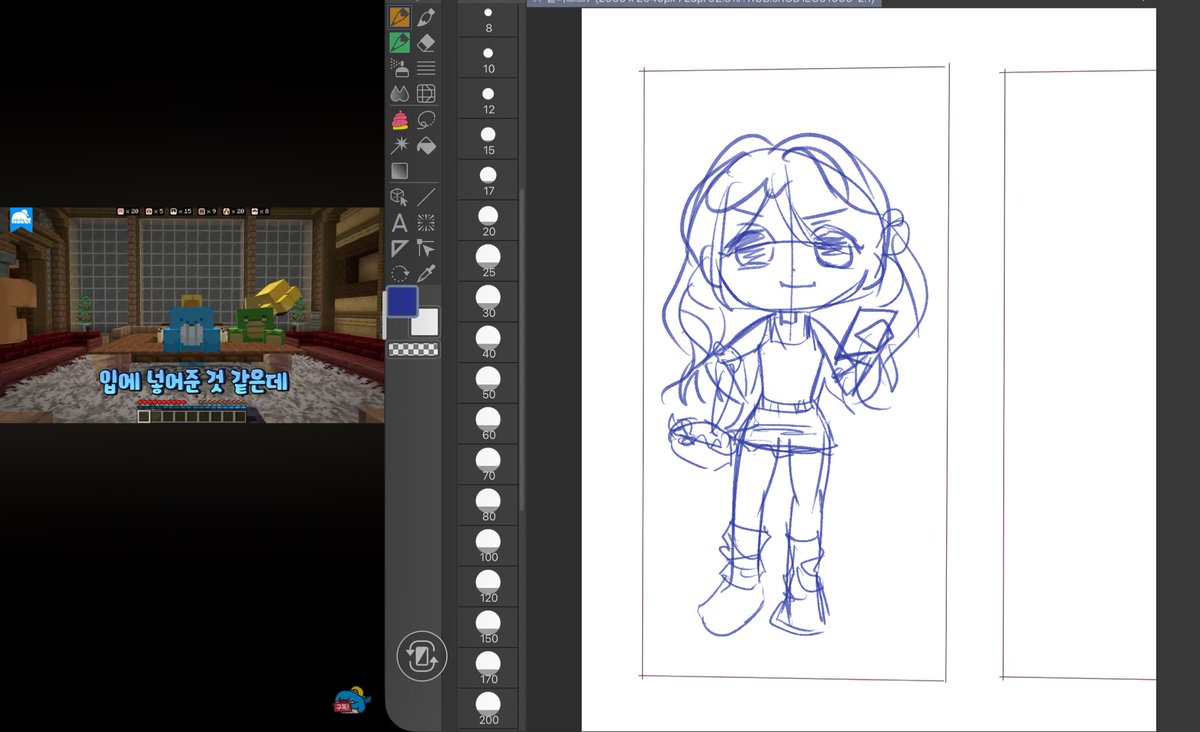
Task: Select the Frame border grid tool
Action: pos(426,94)
